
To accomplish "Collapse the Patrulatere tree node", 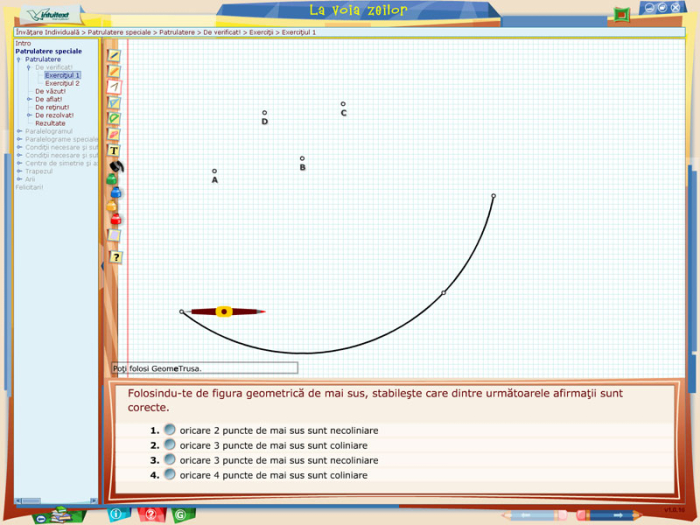I will 19,59.
